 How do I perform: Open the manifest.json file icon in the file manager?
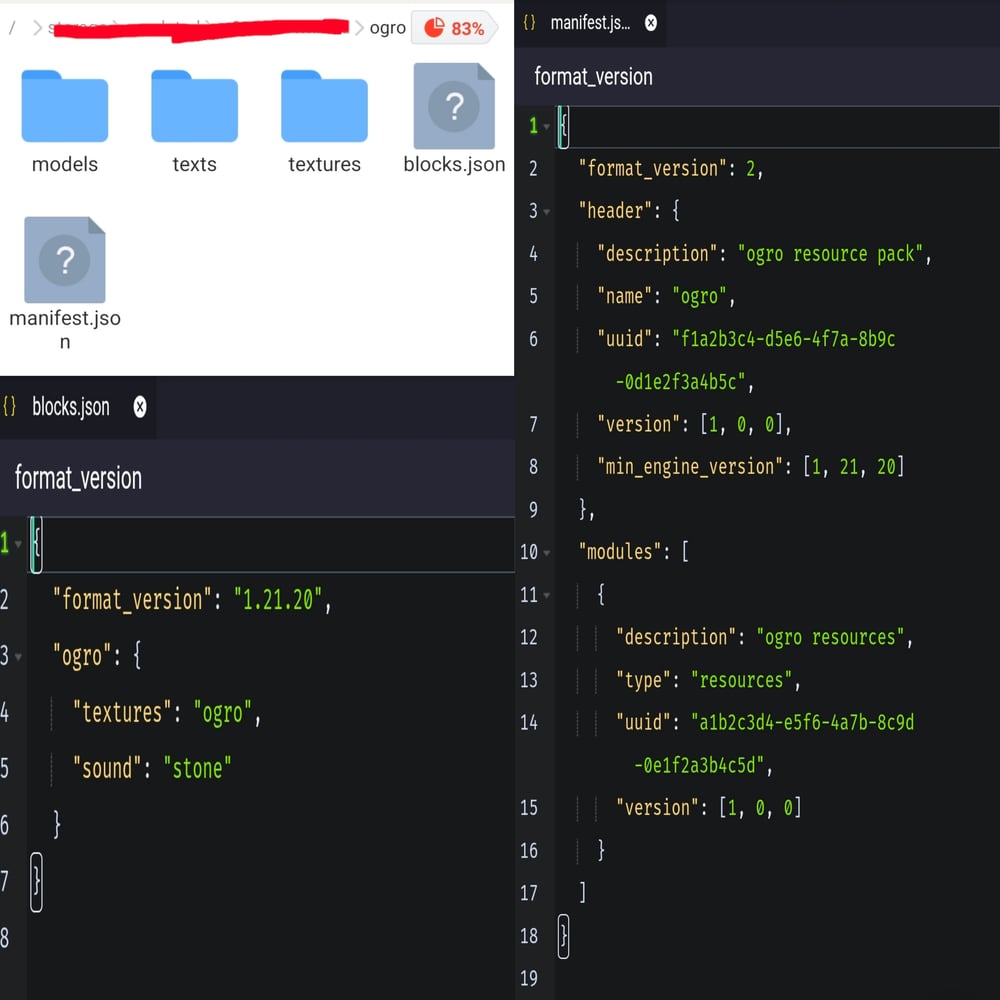pyautogui.click(x=65, y=261)
